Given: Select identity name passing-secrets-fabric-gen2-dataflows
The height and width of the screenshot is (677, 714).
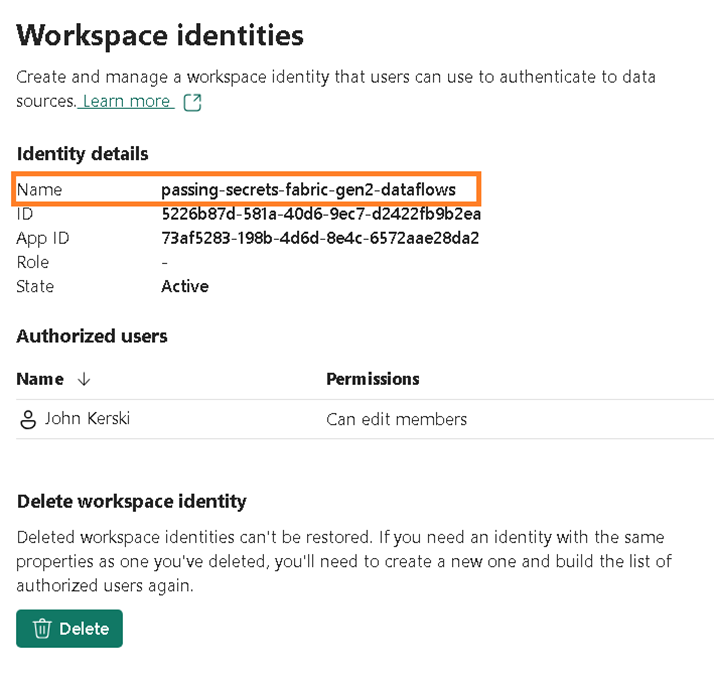Looking at the screenshot, I should pyautogui.click(x=308, y=189).
